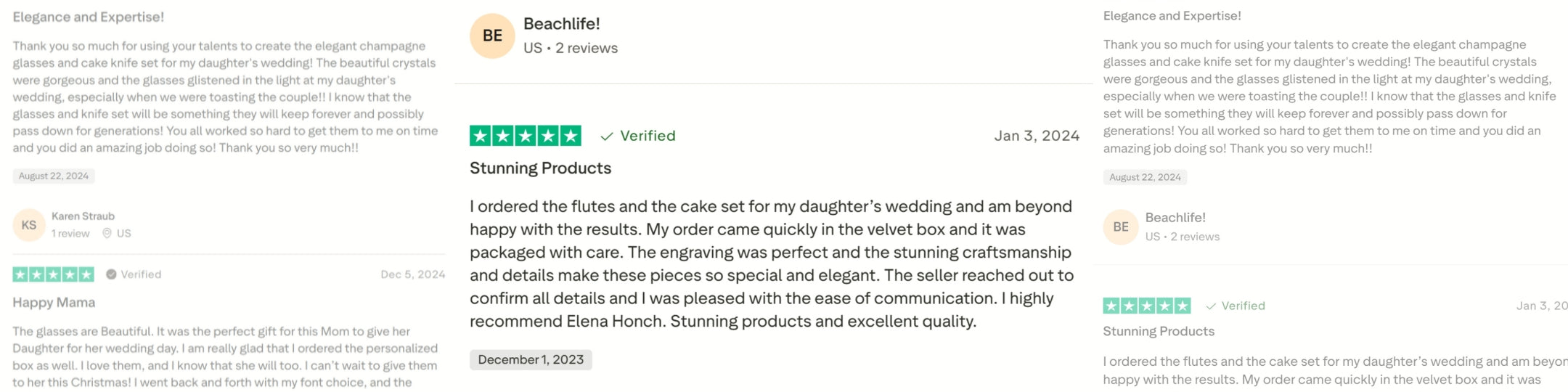
Task: Click the small faded BE avatar under August 22 badge
Action: pyautogui.click(x=1121, y=226)
